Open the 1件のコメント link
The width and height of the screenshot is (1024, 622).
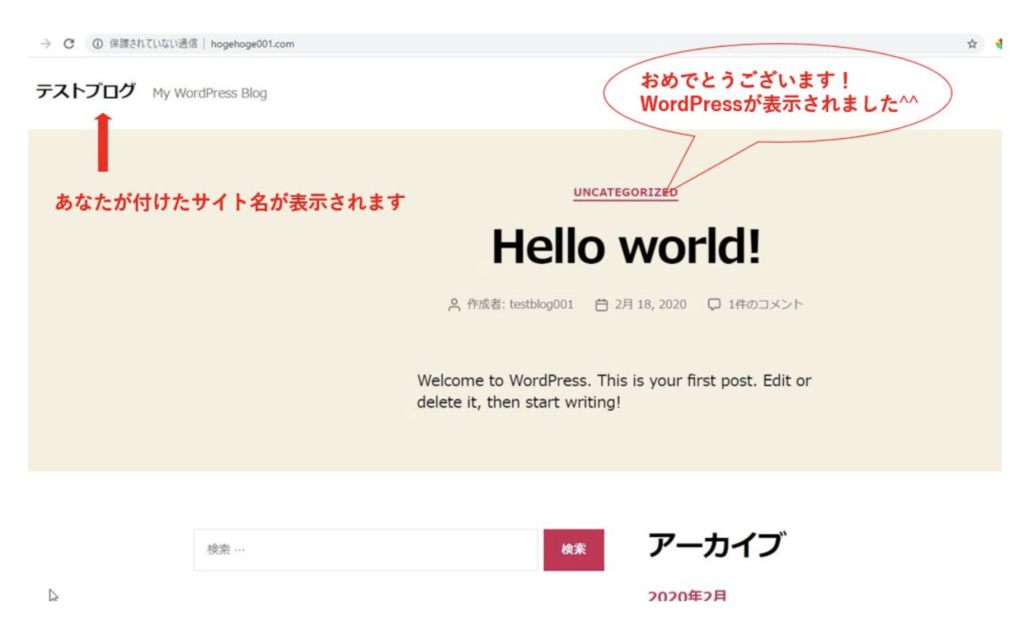[x=765, y=304]
